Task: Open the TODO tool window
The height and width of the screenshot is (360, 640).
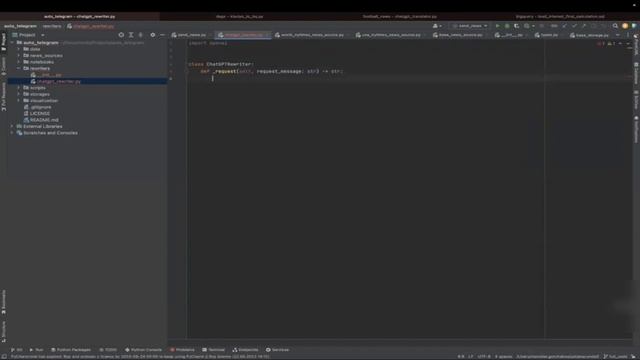Action: click(x=108, y=350)
